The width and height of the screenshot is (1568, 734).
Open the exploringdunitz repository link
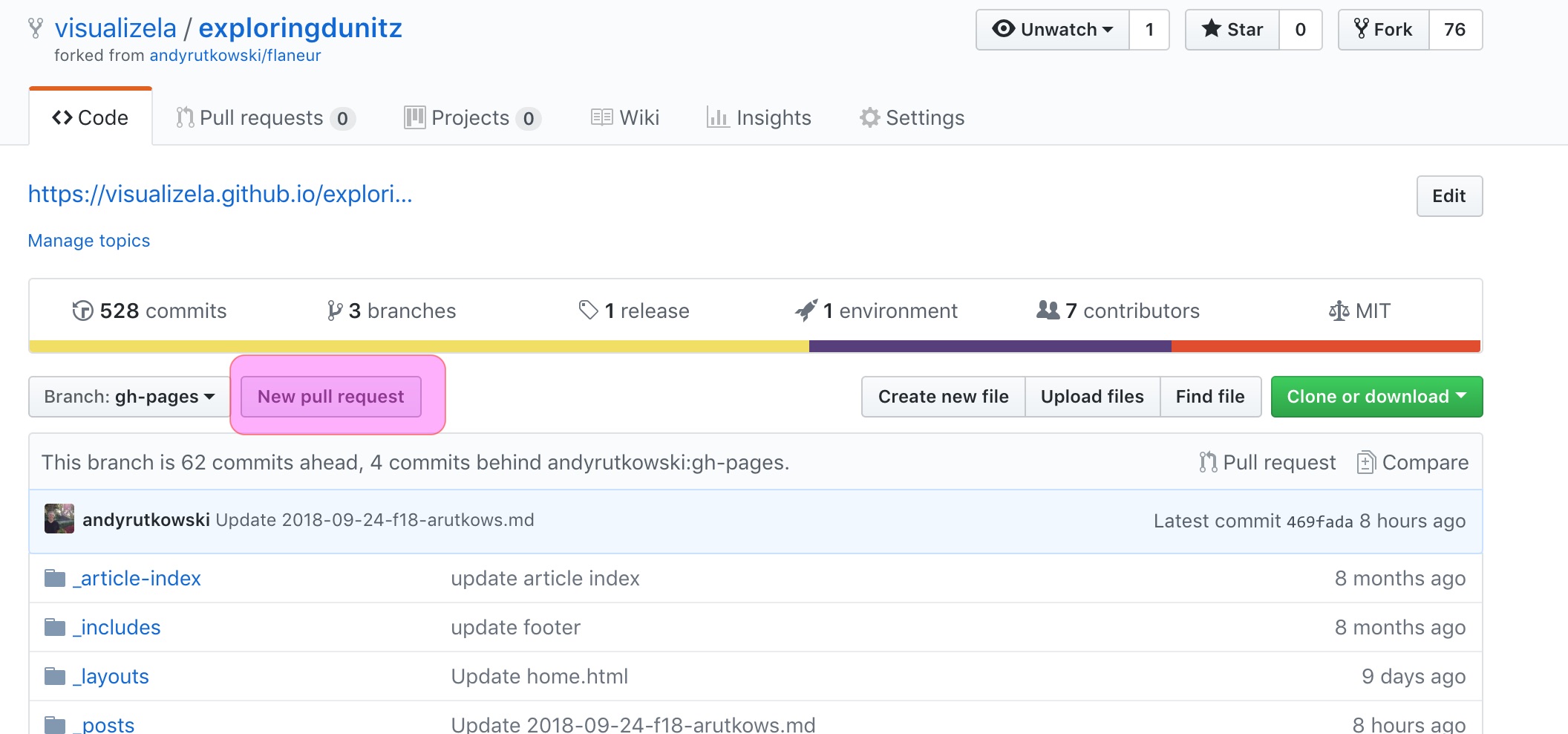click(x=301, y=28)
